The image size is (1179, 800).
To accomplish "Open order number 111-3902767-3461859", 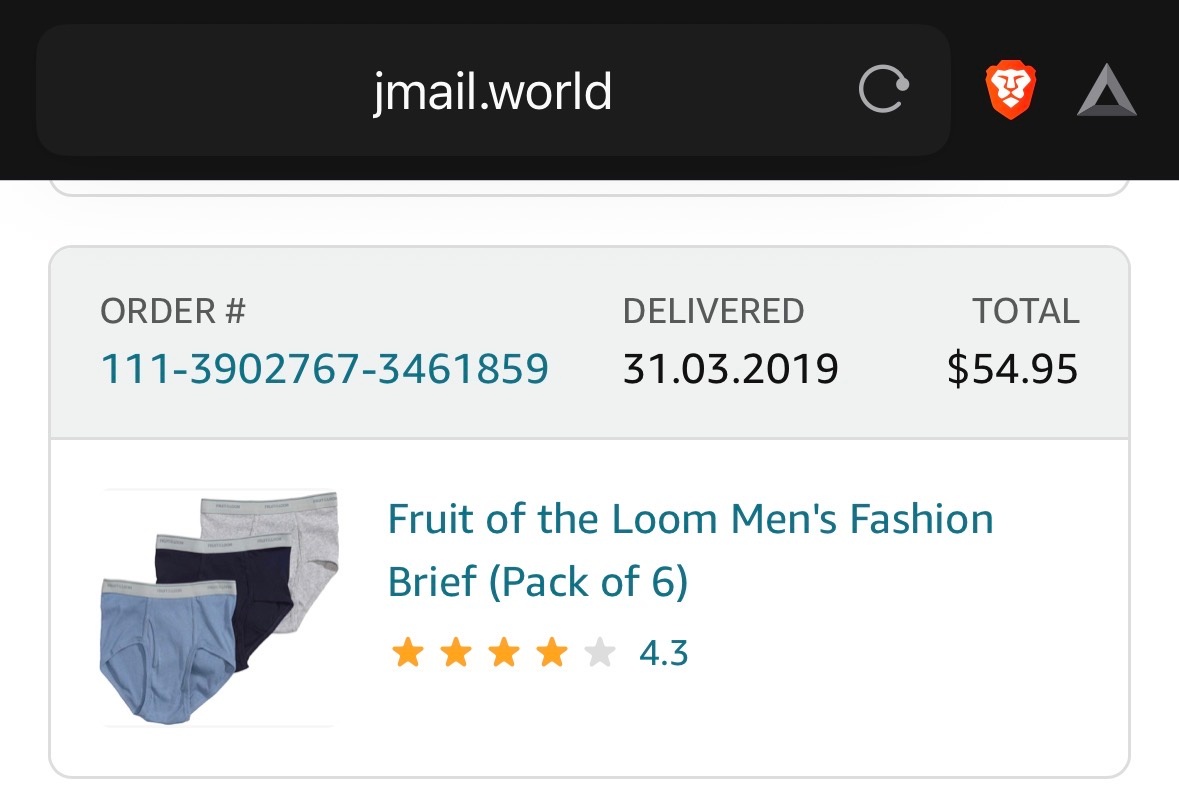I will point(325,370).
